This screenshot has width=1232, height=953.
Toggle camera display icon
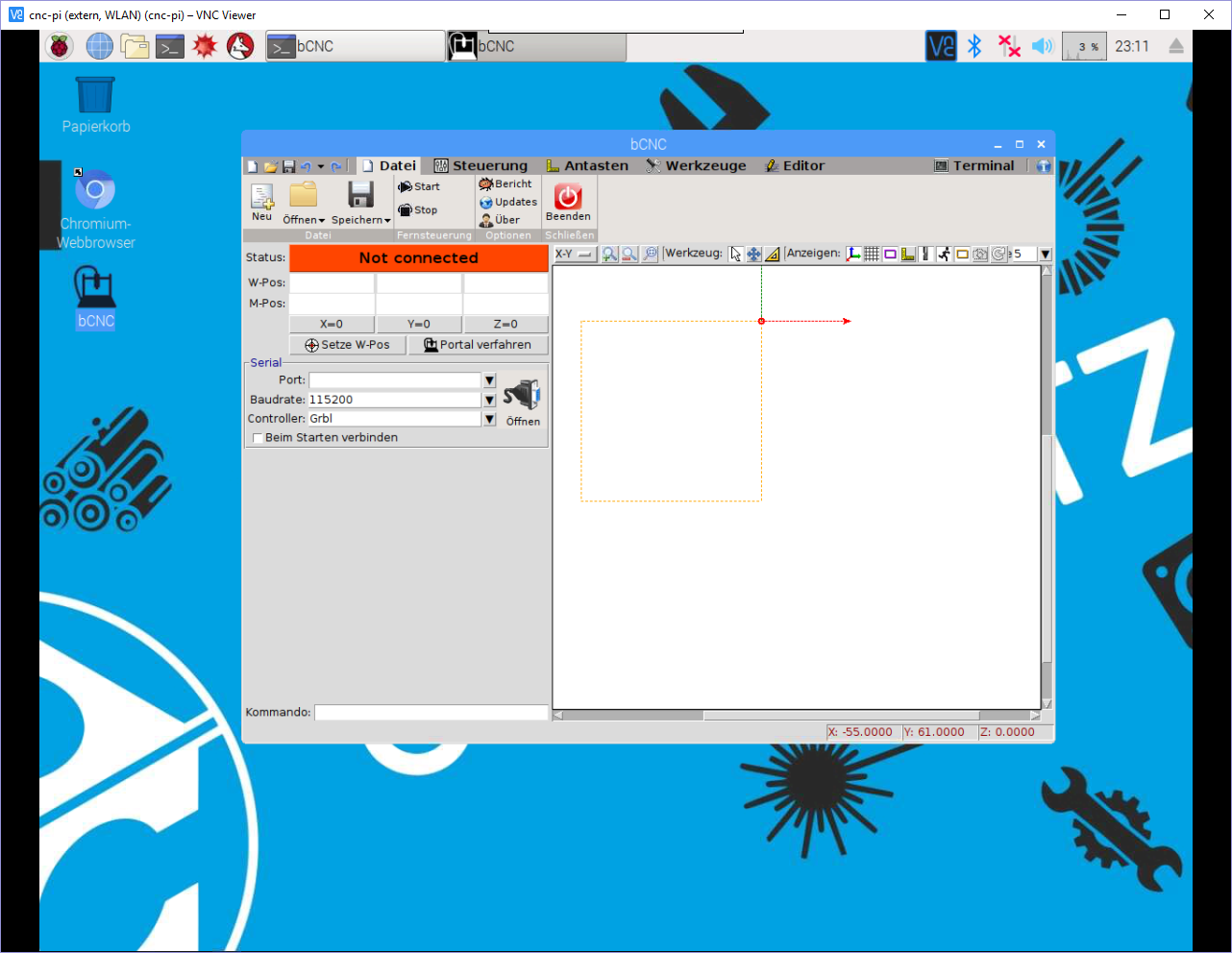(x=980, y=254)
